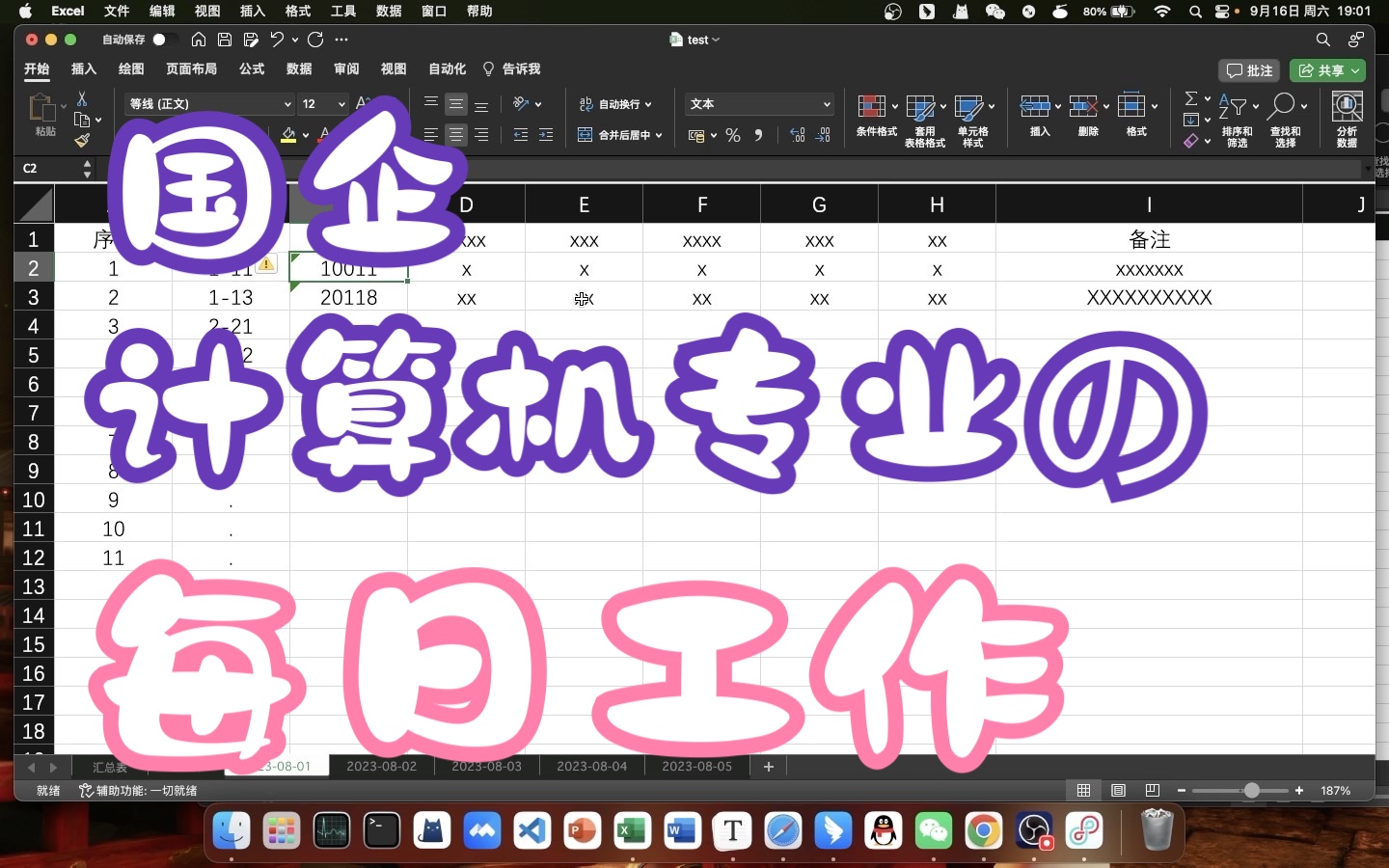This screenshot has height=868, width=1389.
Task: Click the Undo arrow icon
Action: [x=278, y=40]
